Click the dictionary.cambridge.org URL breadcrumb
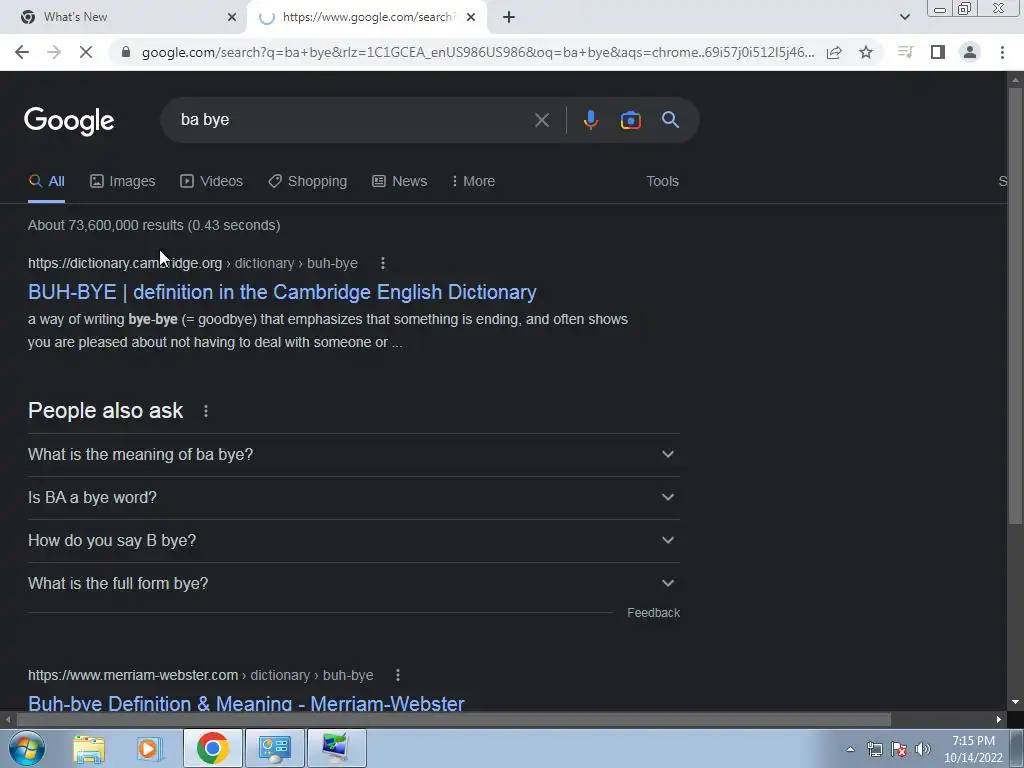This screenshot has height=768, width=1024. pos(193,263)
